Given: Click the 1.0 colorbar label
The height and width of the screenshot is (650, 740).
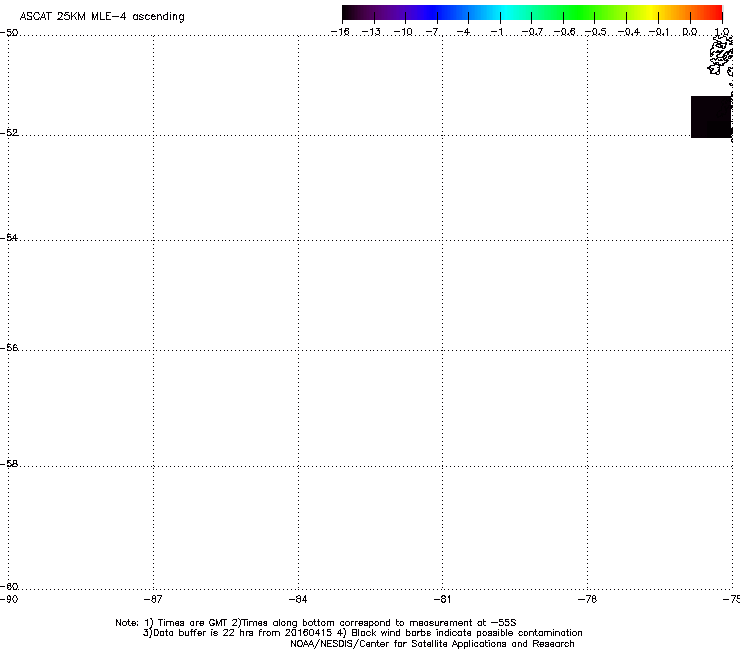Looking at the screenshot, I should point(722,32).
